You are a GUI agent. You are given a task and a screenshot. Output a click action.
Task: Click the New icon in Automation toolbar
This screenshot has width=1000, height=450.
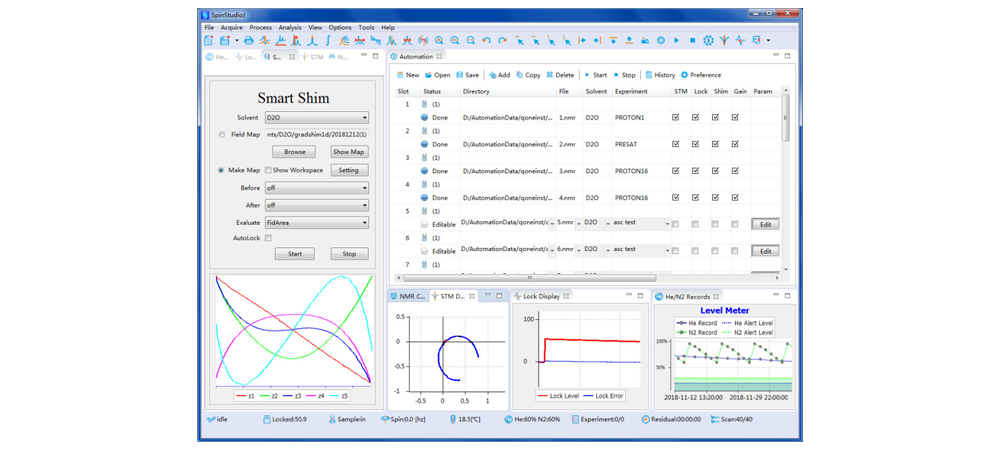[x=400, y=75]
